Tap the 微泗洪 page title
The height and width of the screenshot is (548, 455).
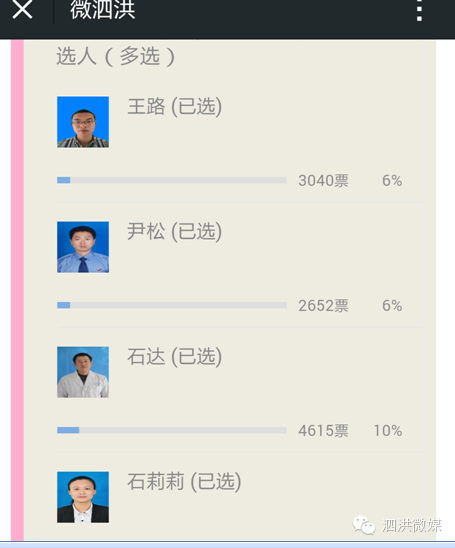point(102,9)
